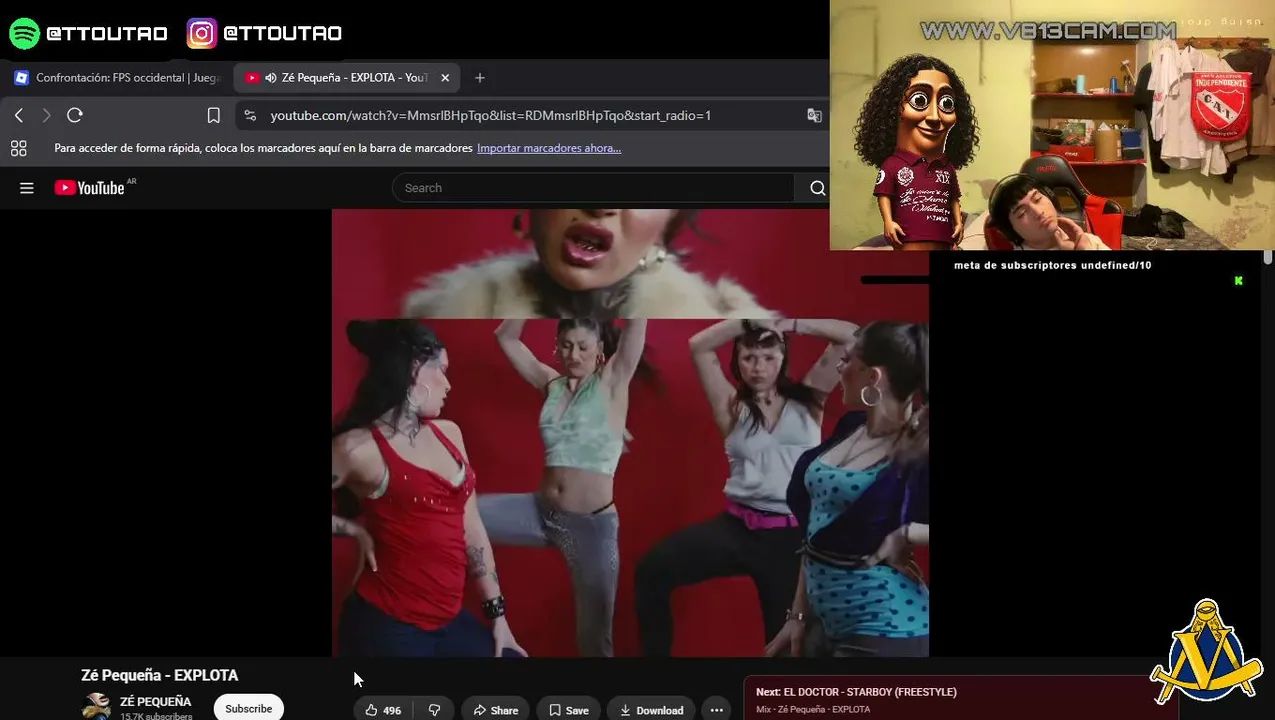The width and height of the screenshot is (1275, 720).
Task: Select the Zé Pequeña - EXPLOTA tab
Action: pyautogui.click(x=347, y=78)
